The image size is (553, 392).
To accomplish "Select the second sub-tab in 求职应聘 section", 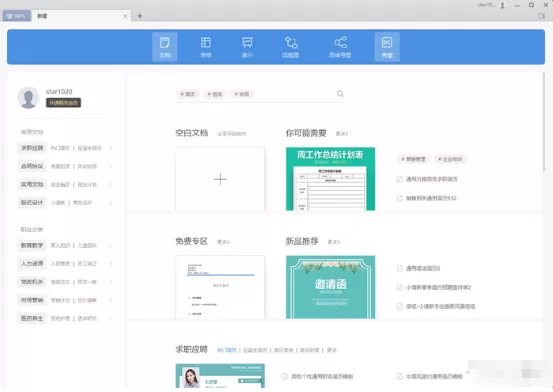I will click(x=255, y=350).
